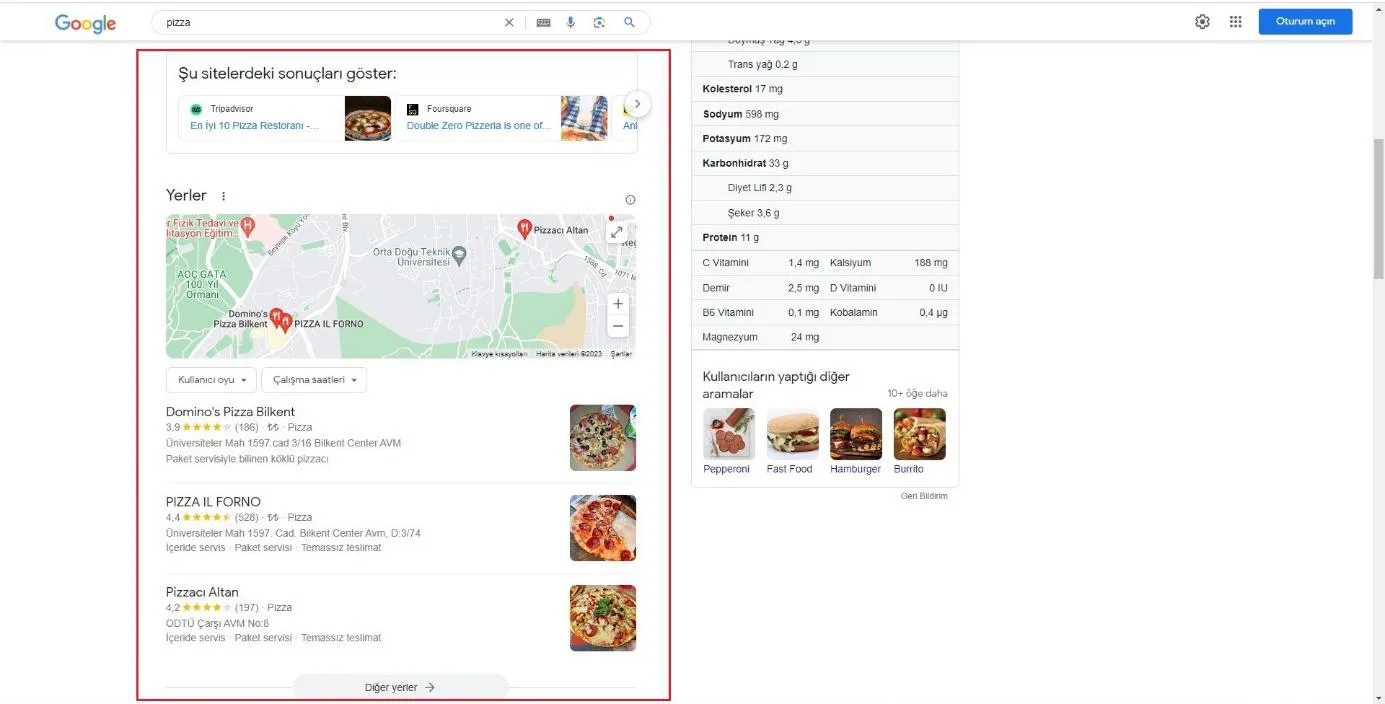Screen dimensions: 1385x704
Task: Click the Tripadvisor pizza thumbnail
Action: 368,118
